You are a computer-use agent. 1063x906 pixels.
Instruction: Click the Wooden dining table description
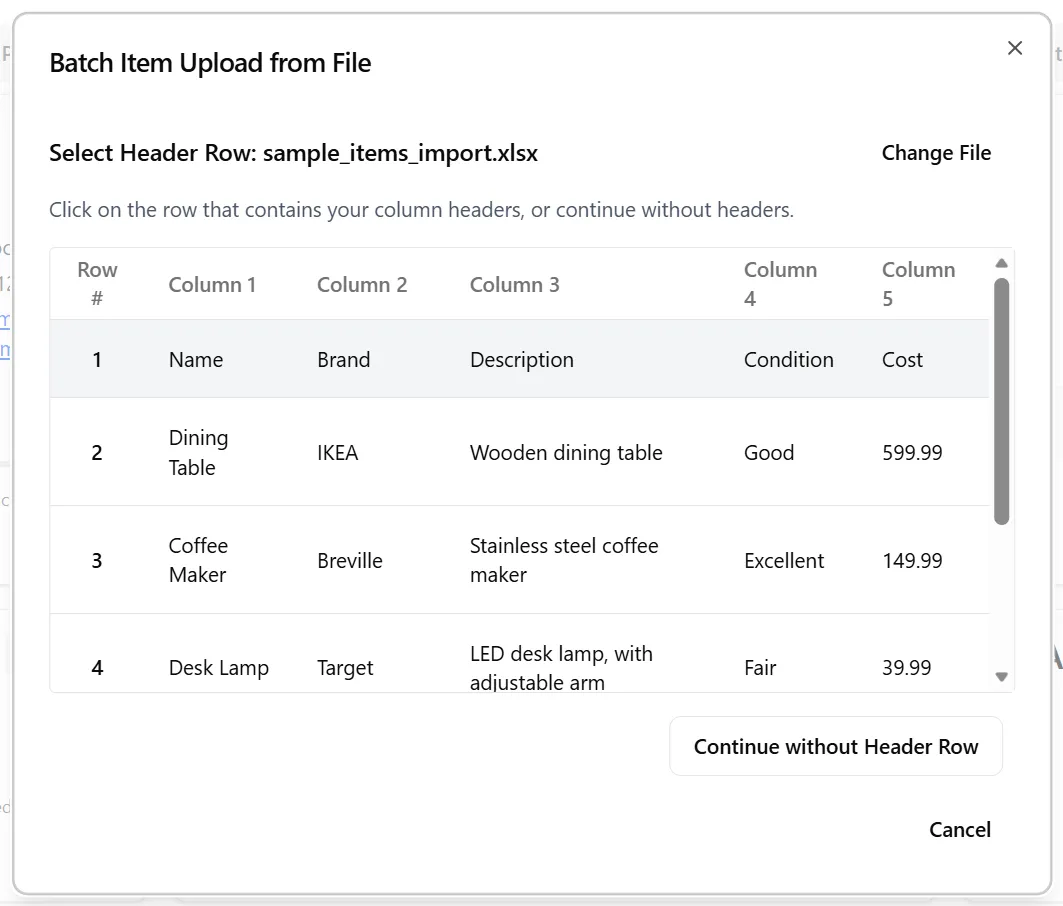tap(566, 452)
